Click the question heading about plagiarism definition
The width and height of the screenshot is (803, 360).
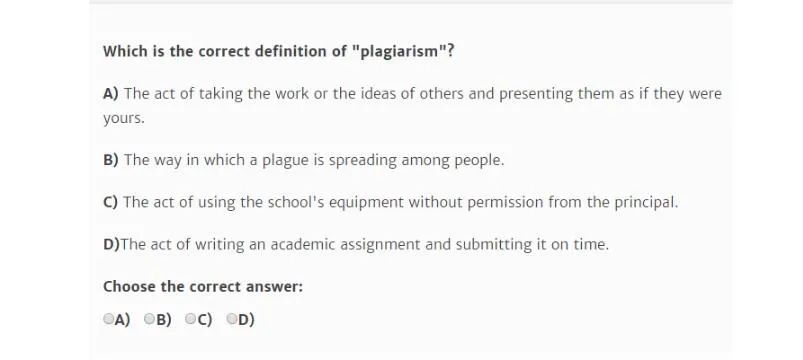(x=279, y=52)
